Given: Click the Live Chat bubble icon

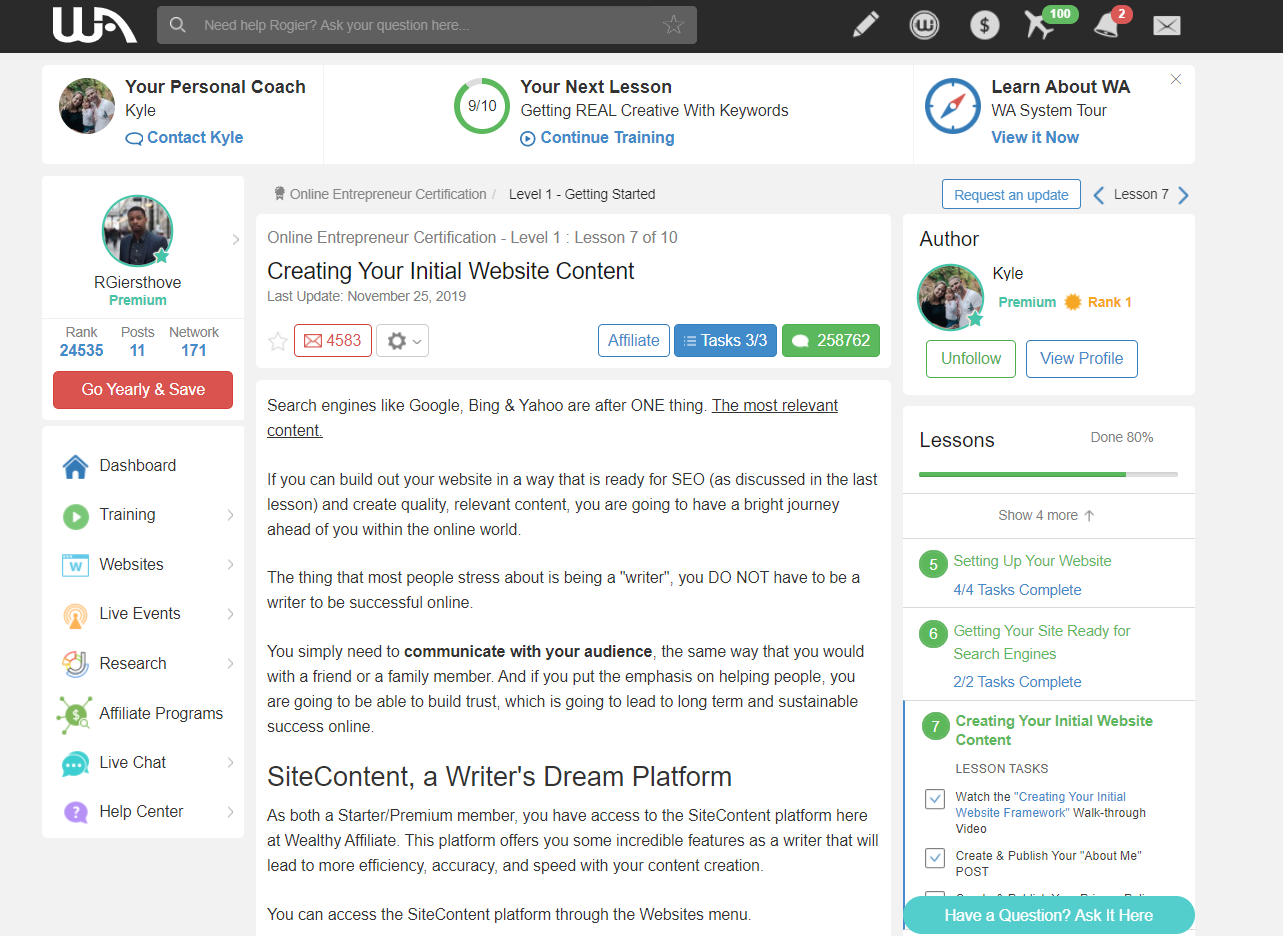Looking at the screenshot, I should (x=75, y=763).
